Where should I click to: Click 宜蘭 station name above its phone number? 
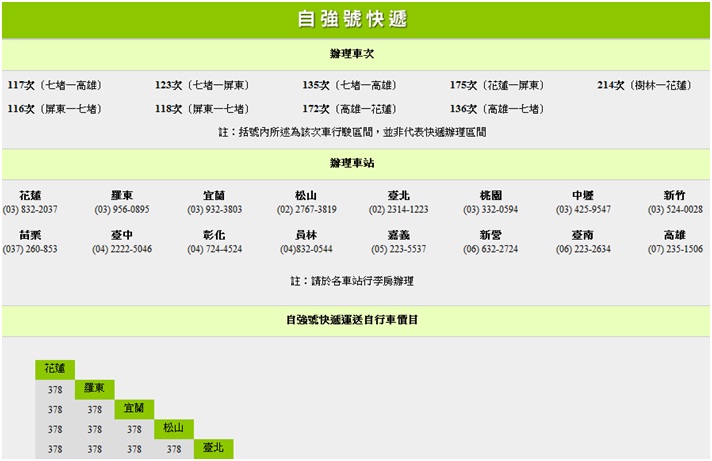pos(214,195)
